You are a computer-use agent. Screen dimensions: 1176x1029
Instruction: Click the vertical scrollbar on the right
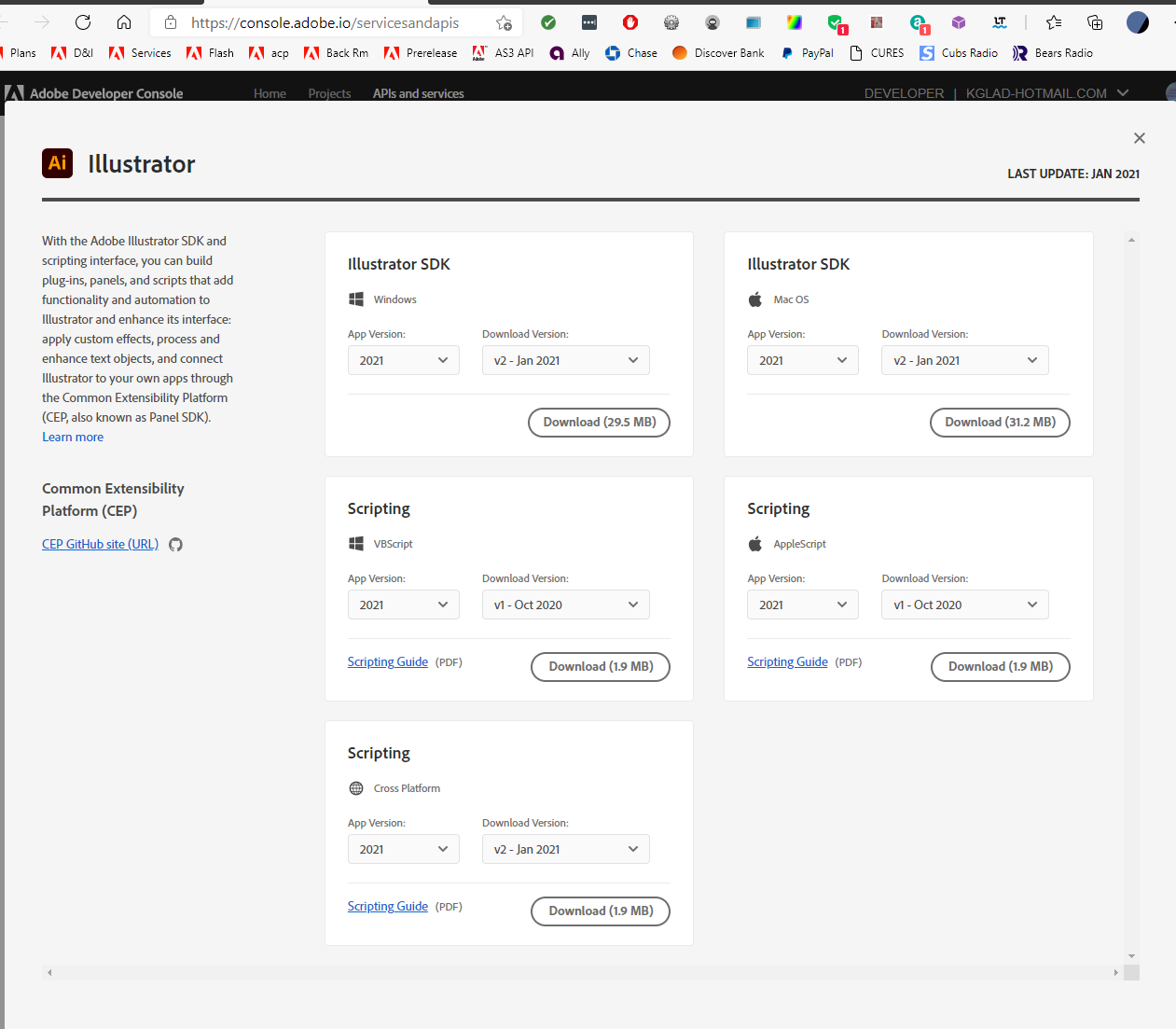pyautogui.click(x=1130, y=597)
